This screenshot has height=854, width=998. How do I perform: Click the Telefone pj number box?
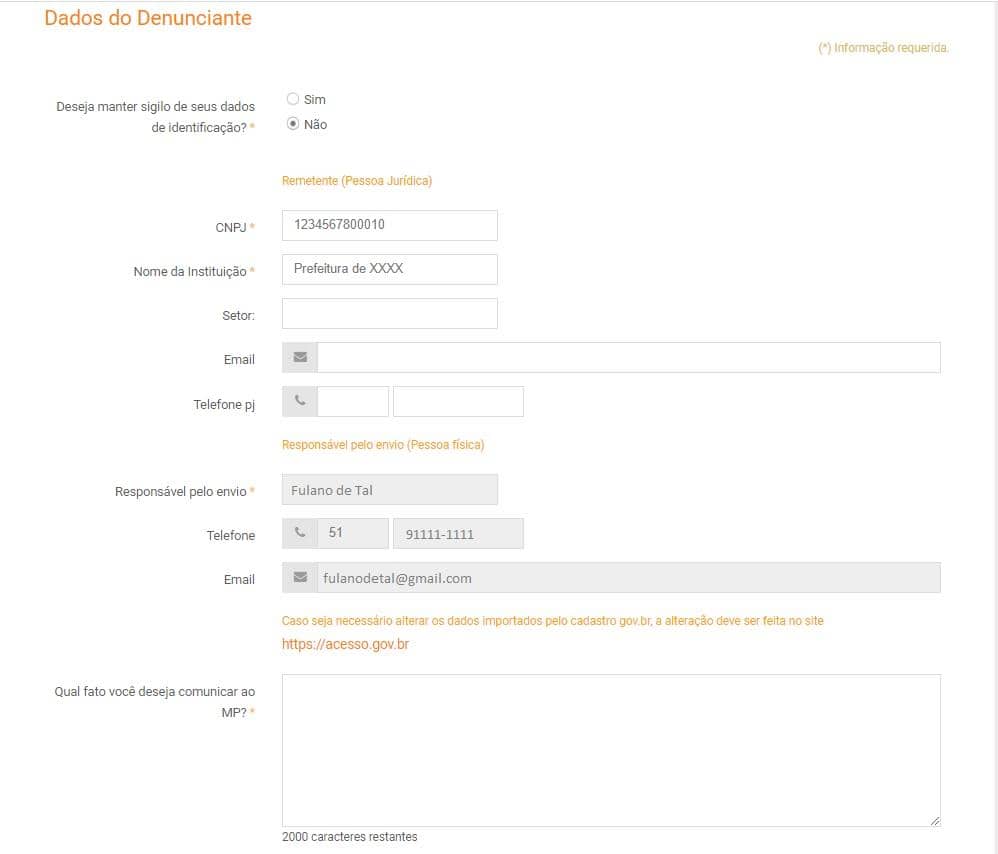click(x=458, y=402)
